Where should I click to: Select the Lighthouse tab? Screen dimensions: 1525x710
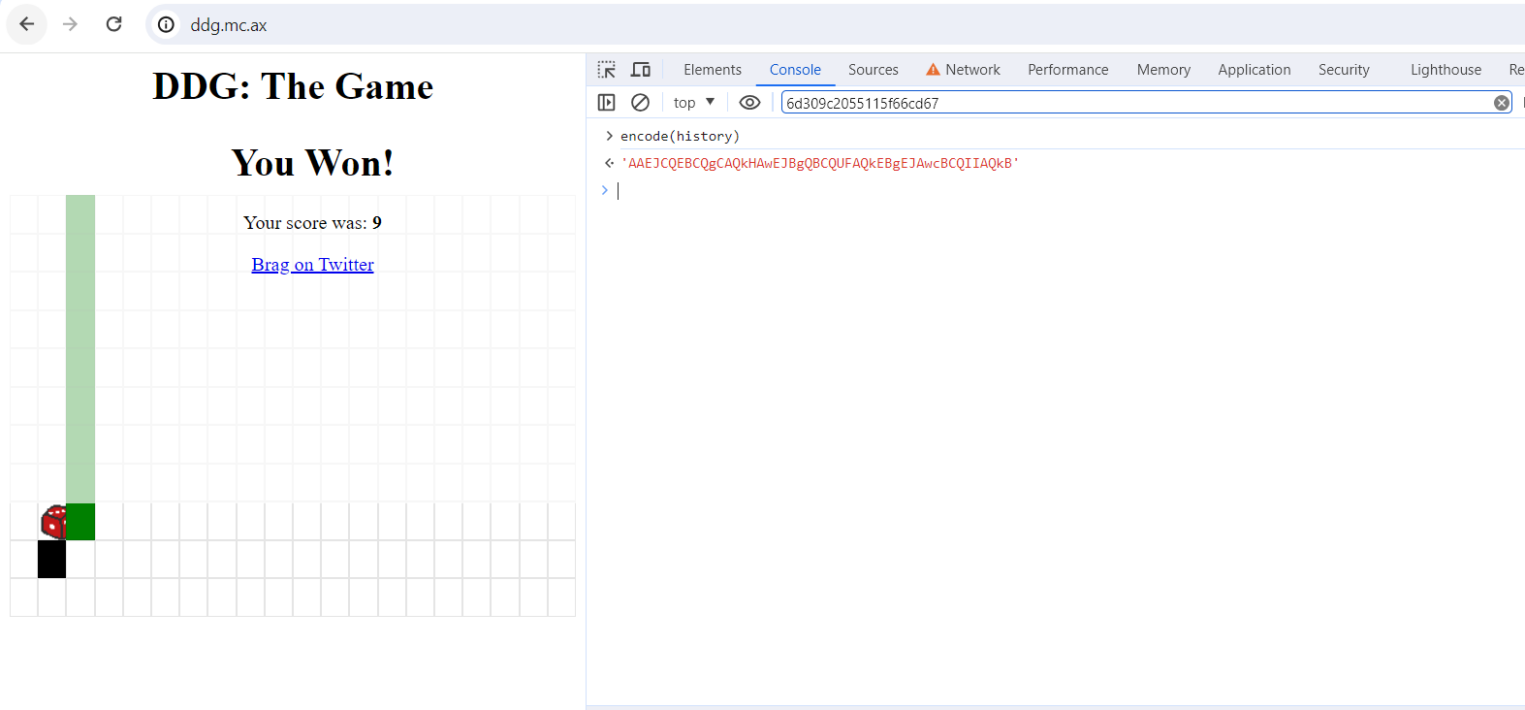(1445, 69)
